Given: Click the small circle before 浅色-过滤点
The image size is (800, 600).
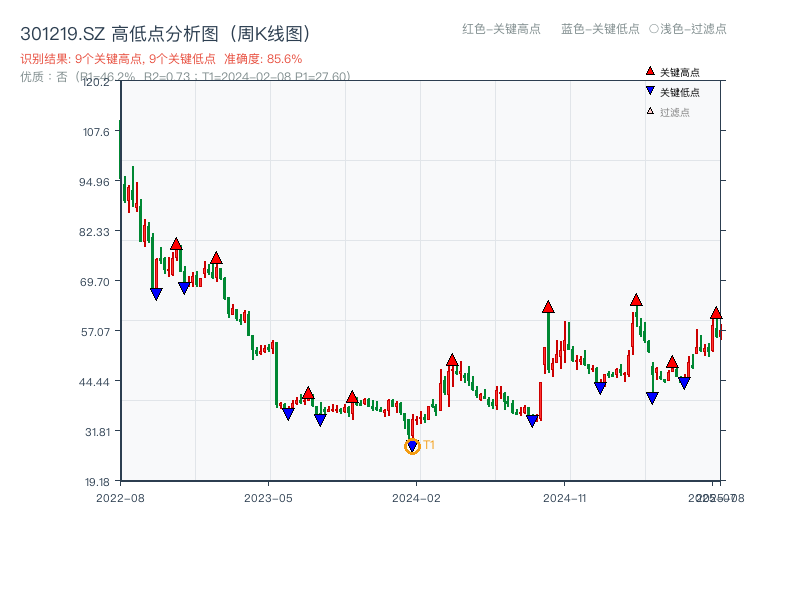Looking at the screenshot, I should [654, 29].
